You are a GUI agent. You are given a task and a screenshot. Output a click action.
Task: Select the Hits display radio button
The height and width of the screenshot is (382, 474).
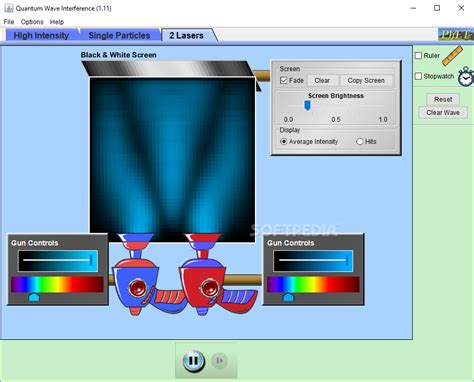click(359, 142)
